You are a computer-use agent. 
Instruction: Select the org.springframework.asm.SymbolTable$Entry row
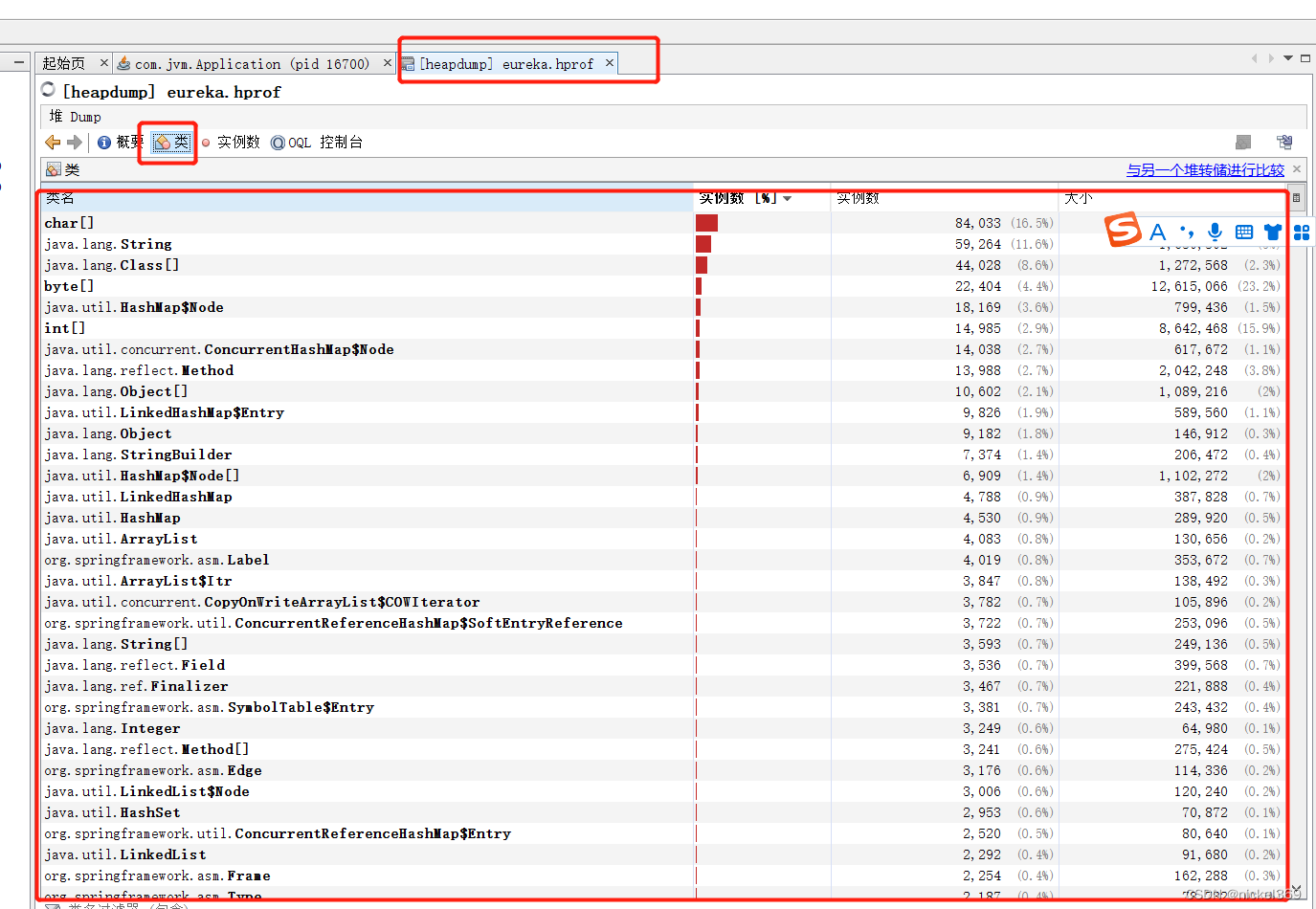click(665, 707)
